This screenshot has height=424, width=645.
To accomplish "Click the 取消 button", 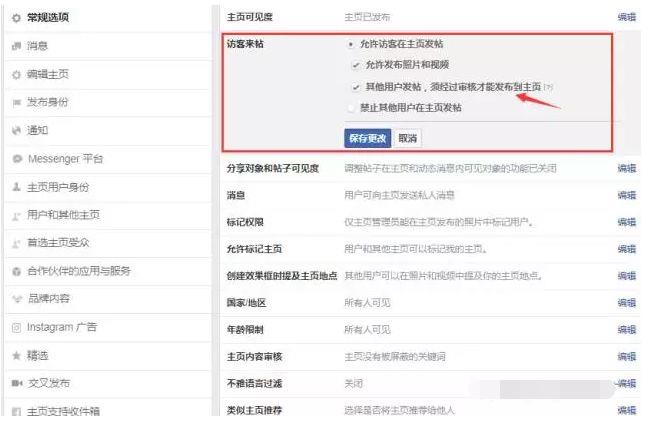I will click(x=407, y=138).
